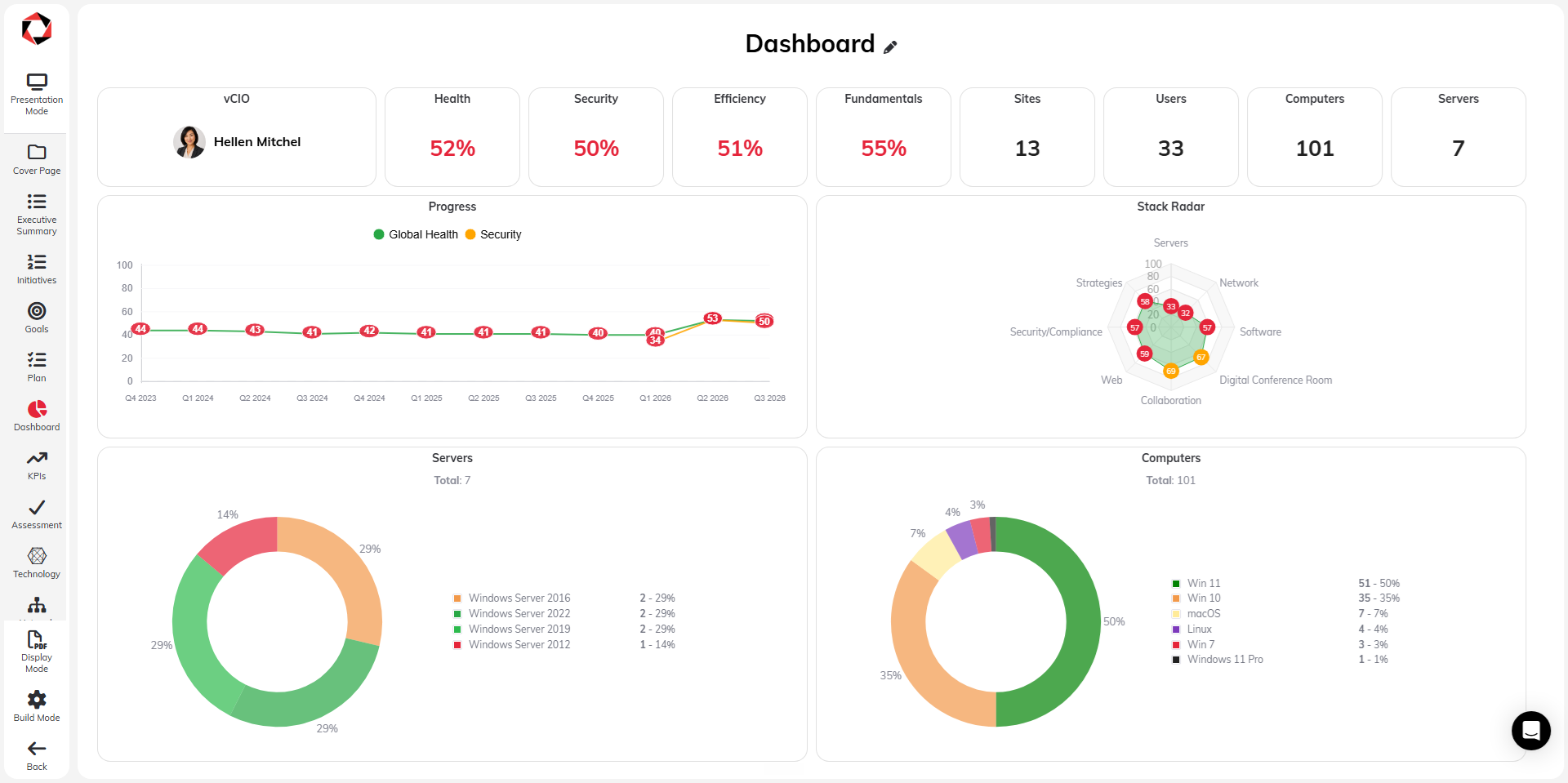Navigate to Initiatives in the sidebar
The height and width of the screenshot is (783, 1568).
point(37,269)
